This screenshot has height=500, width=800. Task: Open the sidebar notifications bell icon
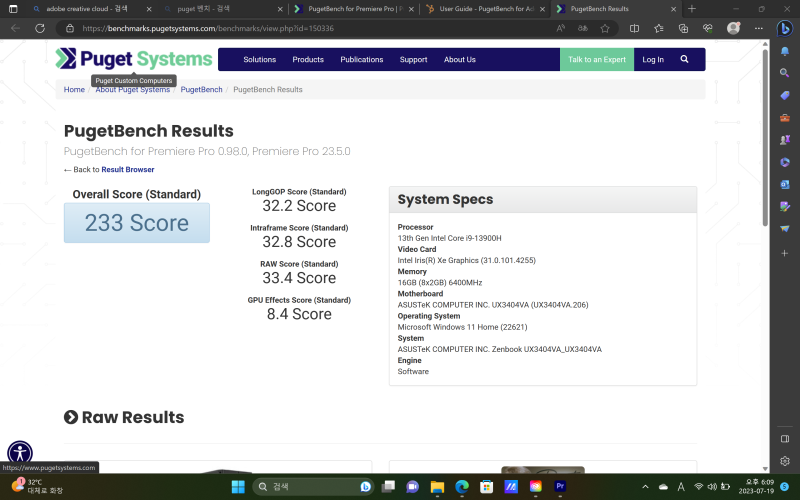point(785,51)
